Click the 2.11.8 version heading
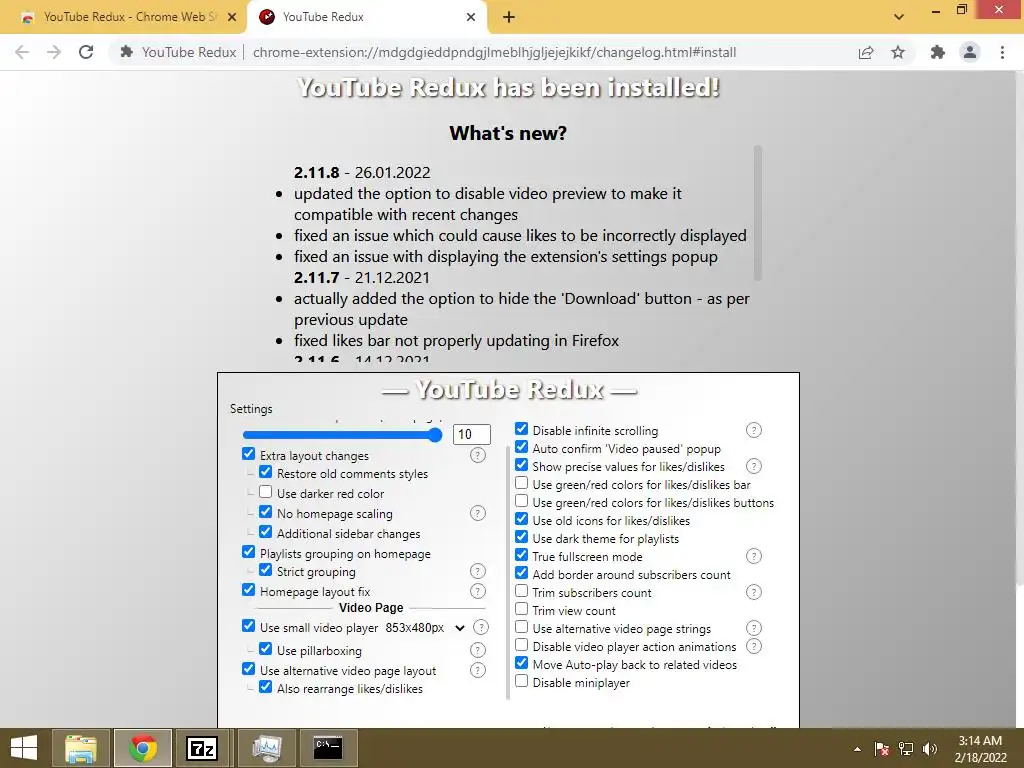The image size is (1024, 768). click(x=317, y=172)
